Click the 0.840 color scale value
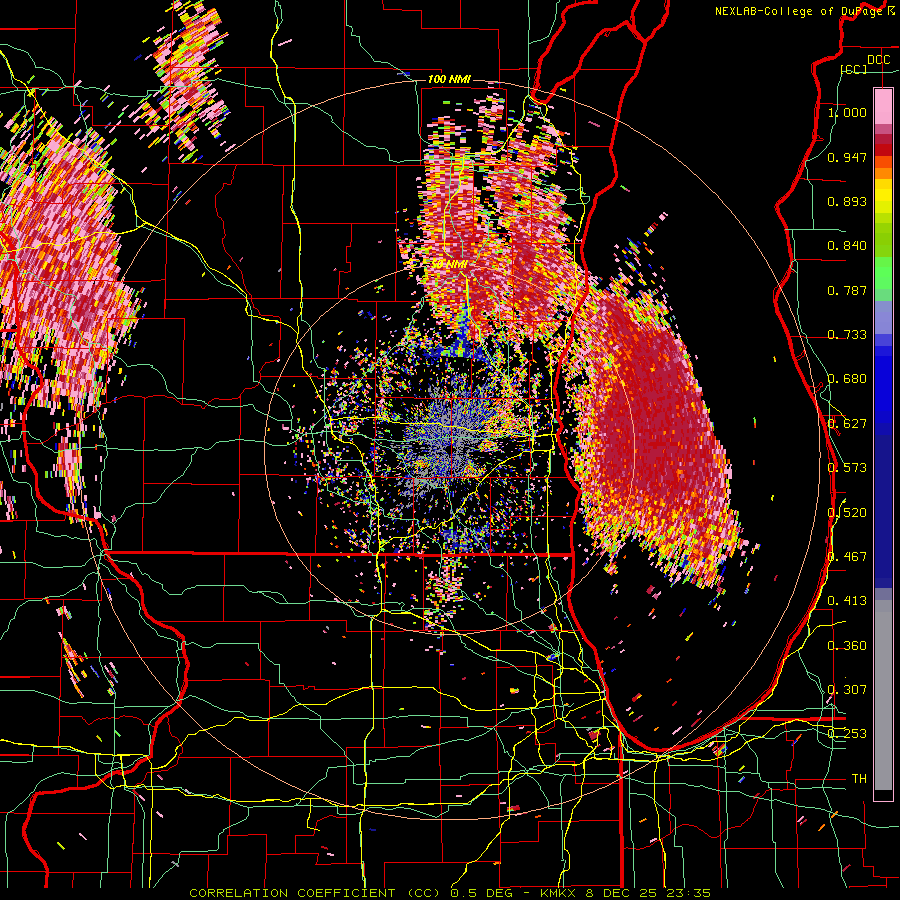Viewport: 900px width, 900px height. coord(847,246)
